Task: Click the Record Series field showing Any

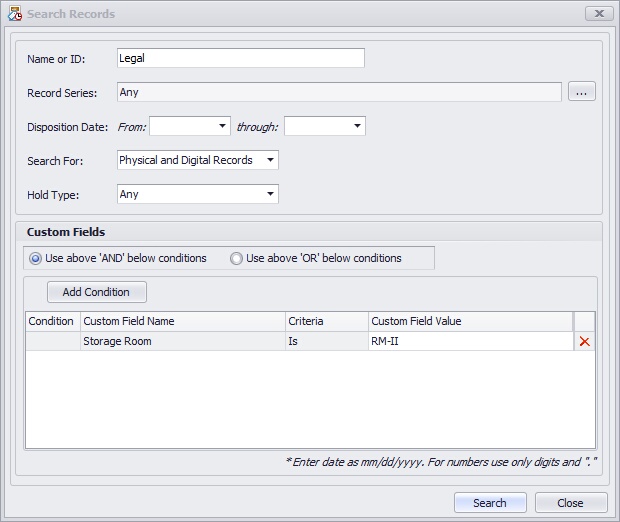Action: 338,92
